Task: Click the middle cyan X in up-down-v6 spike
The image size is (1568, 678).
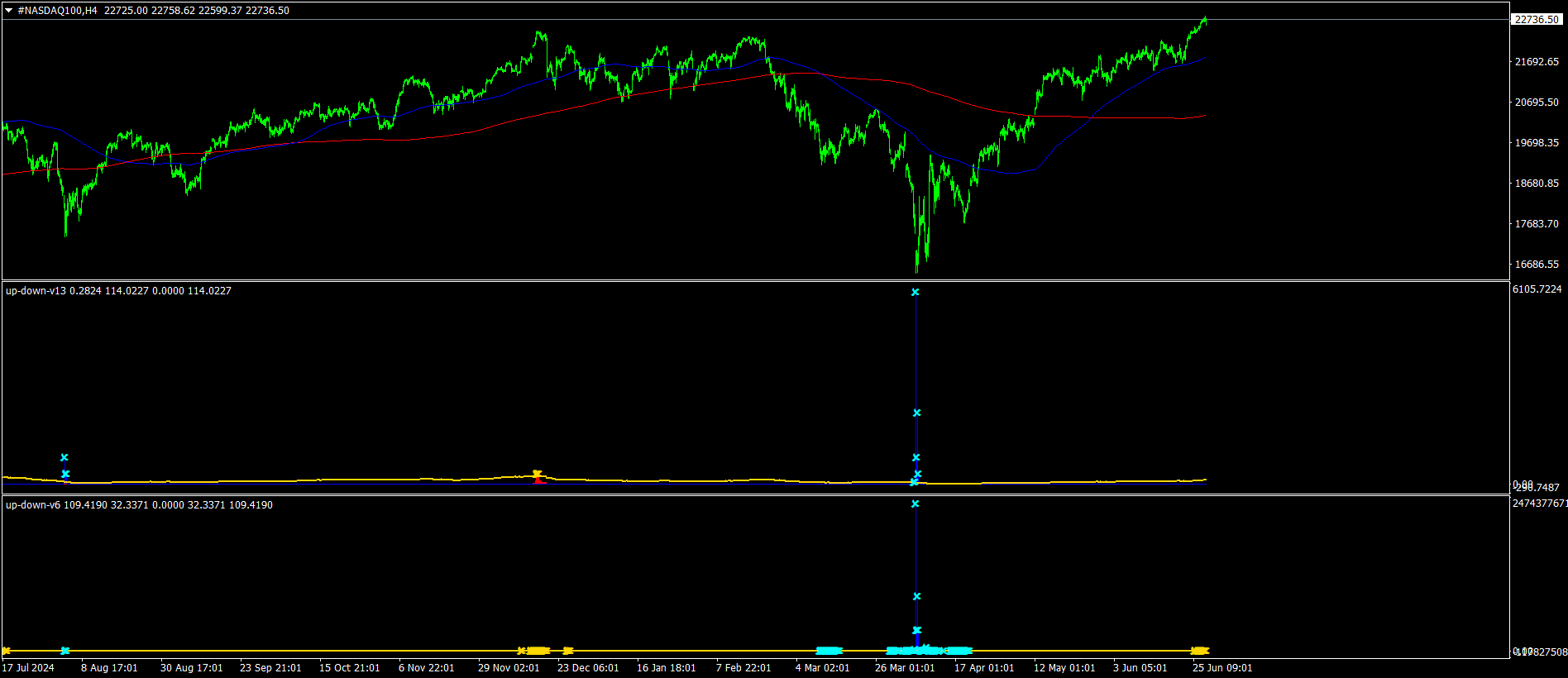Action: click(916, 596)
